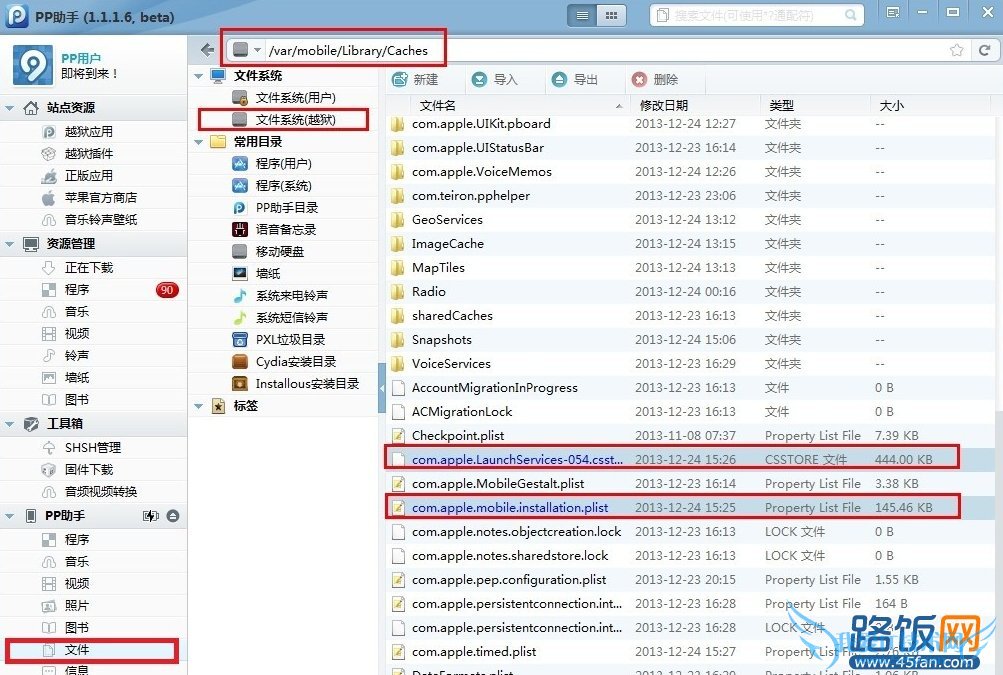Open 语音备忘录 directory
The image size is (1003, 675).
click(x=274, y=230)
